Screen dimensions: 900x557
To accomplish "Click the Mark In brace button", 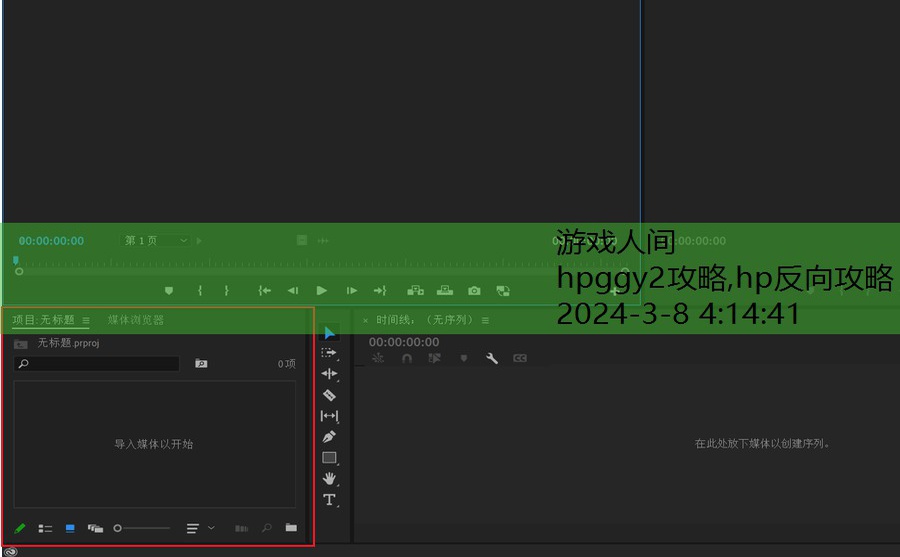I will pyautogui.click(x=200, y=291).
